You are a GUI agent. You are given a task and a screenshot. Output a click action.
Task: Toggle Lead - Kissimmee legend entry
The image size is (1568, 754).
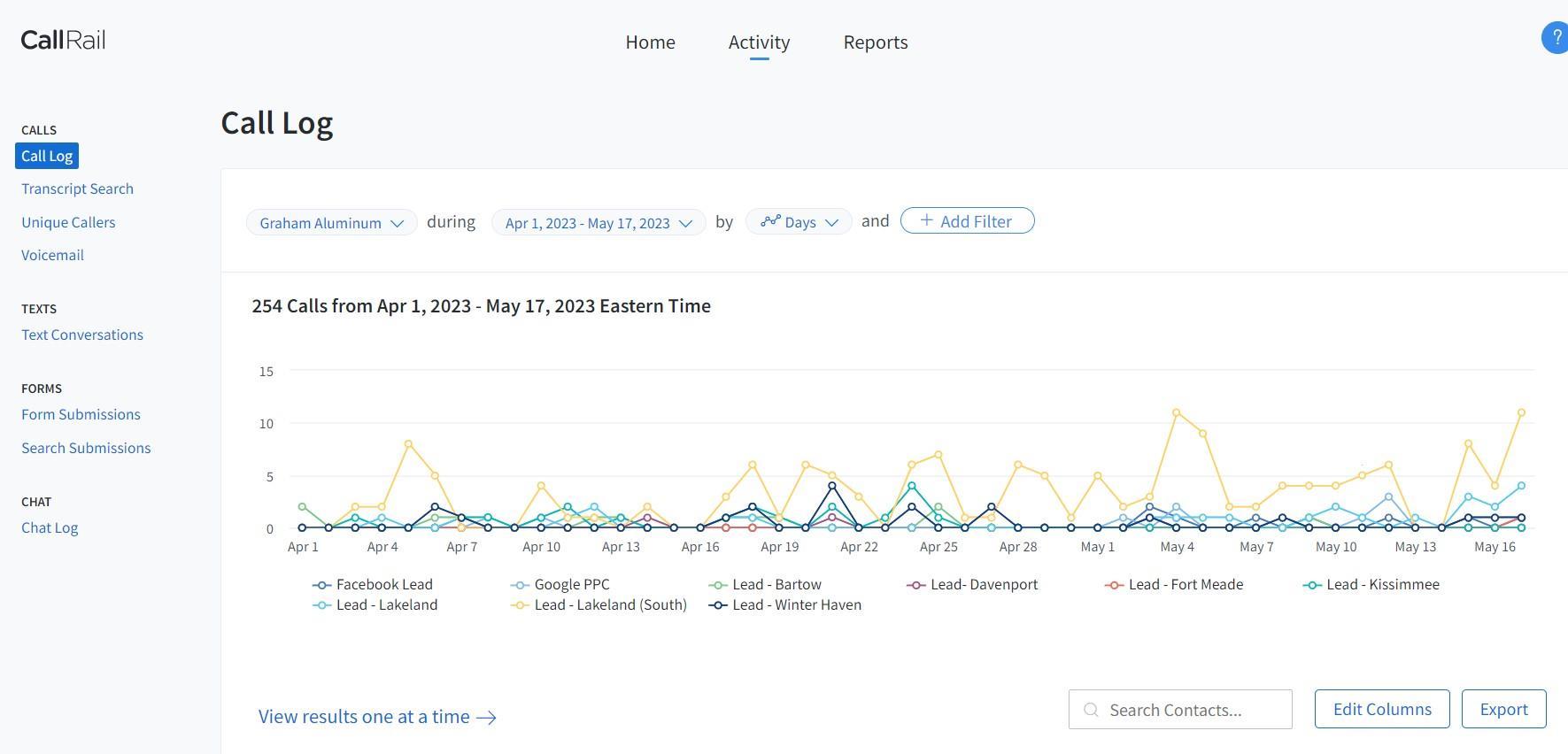[1371, 585]
